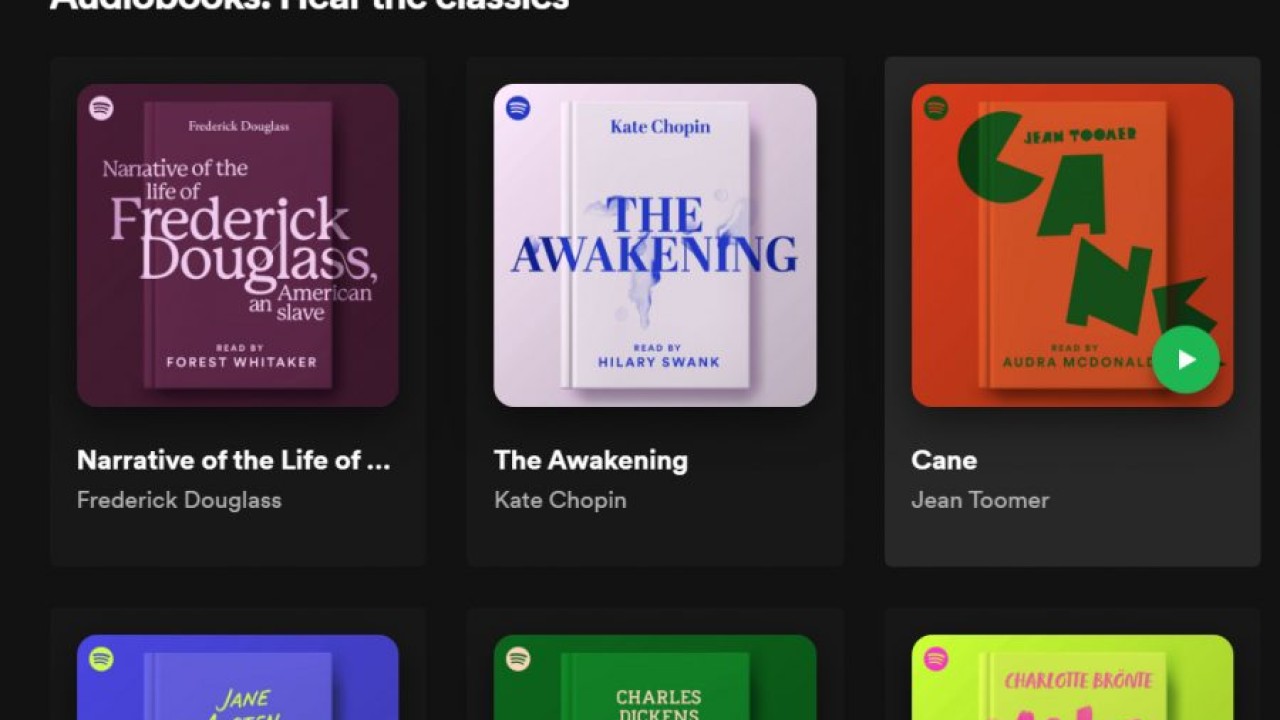
Task: Play the Cane audiobook with green button
Action: pos(1186,360)
